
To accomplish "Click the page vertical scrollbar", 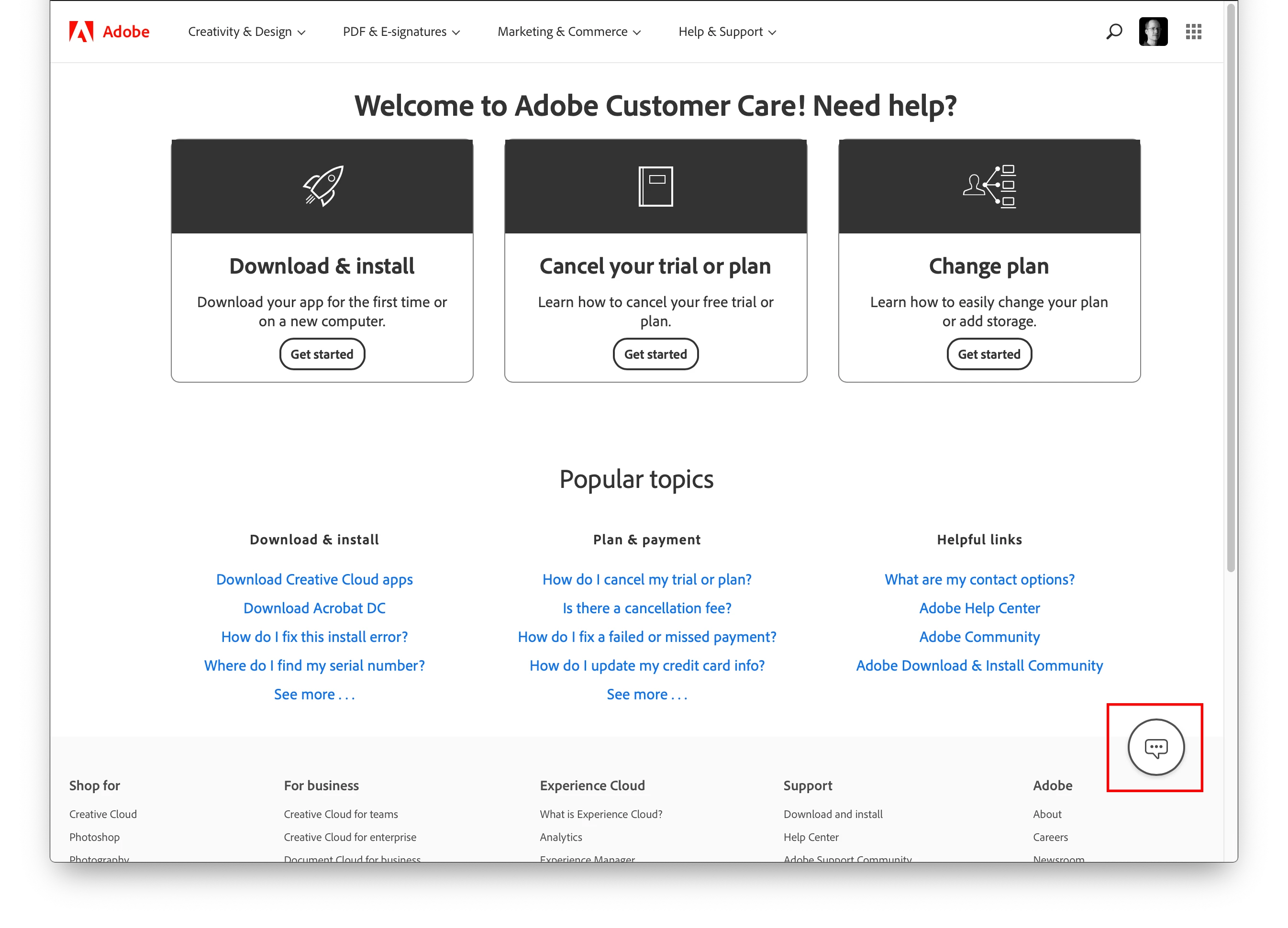I will coord(1231,284).
